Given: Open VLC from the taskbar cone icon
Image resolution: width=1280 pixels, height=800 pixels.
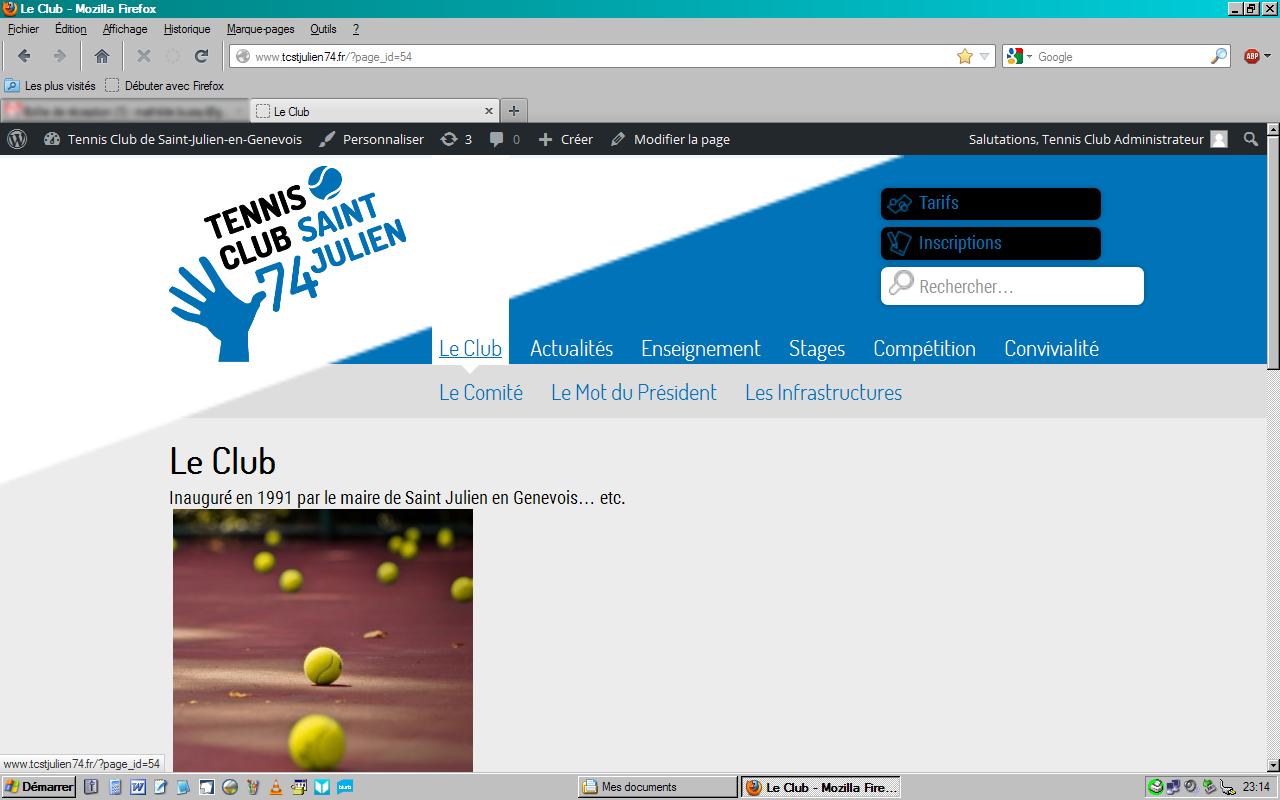Looking at the screenshot, I should pyautogui.click(x=275, y=787).
